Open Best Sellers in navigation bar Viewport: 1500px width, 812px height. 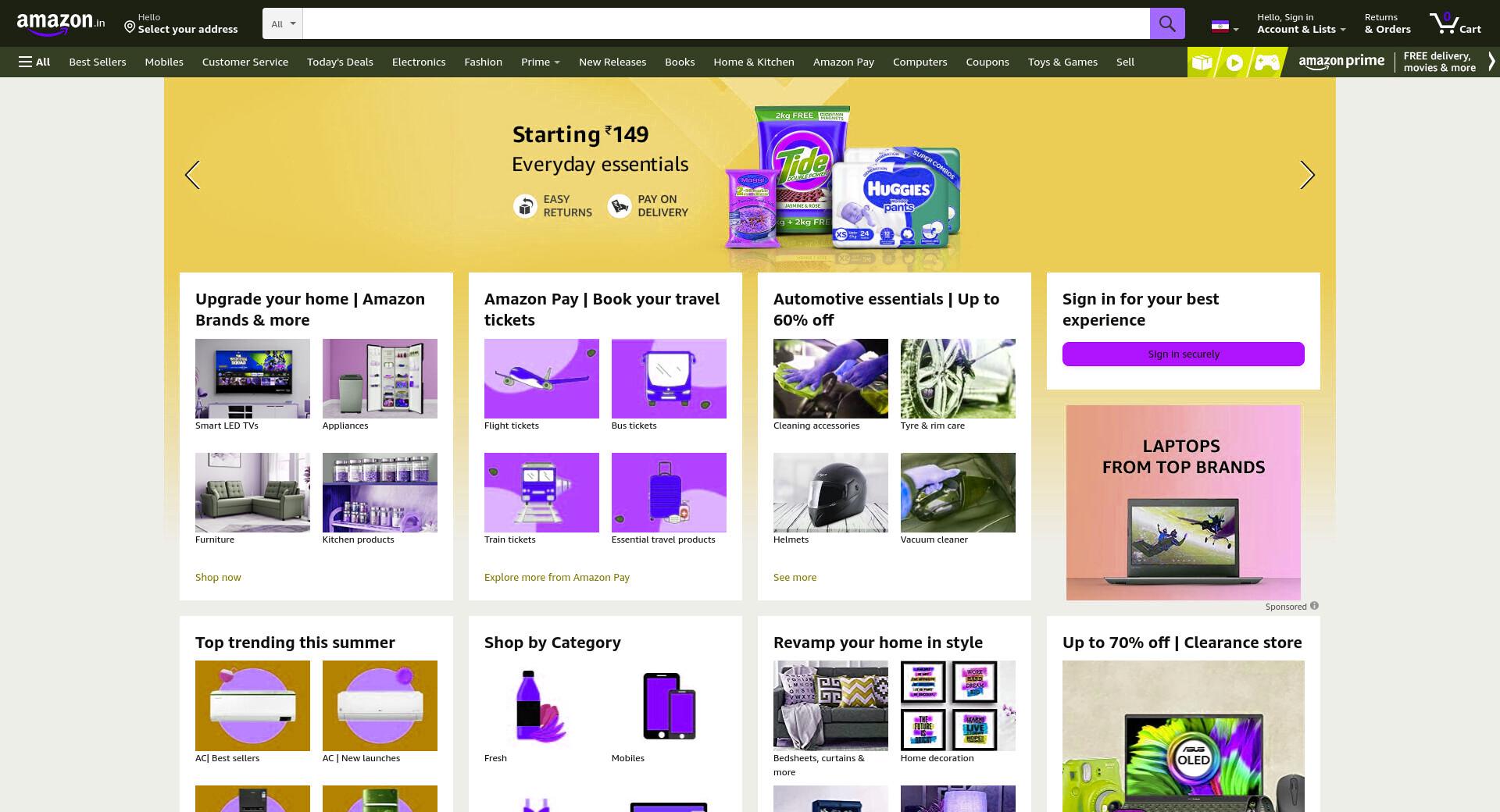coord(98,62)
